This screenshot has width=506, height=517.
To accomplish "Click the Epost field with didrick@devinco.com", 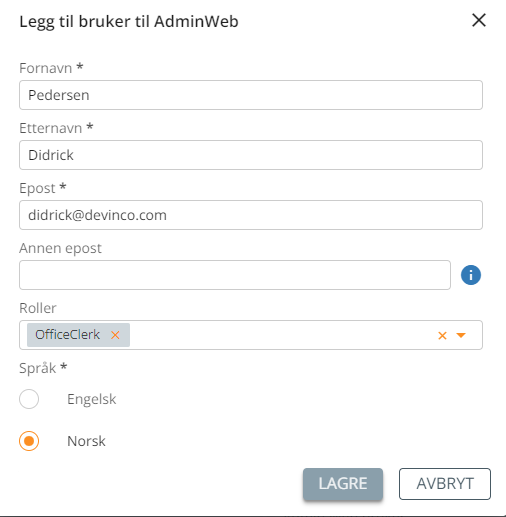I will [251, 215].
